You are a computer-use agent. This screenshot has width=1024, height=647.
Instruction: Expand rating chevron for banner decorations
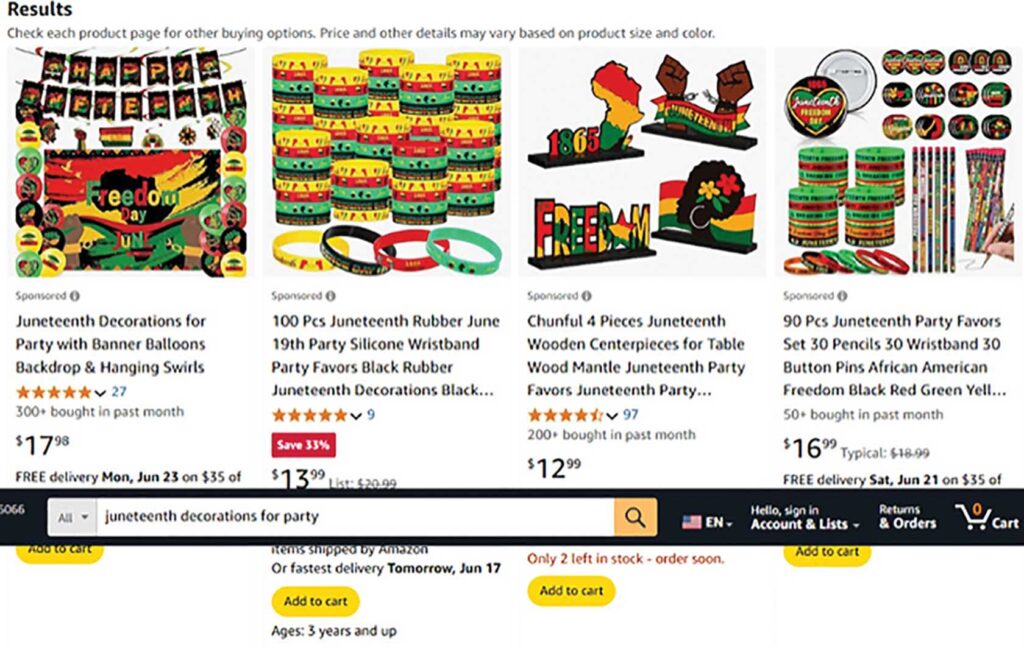[100, 393]
